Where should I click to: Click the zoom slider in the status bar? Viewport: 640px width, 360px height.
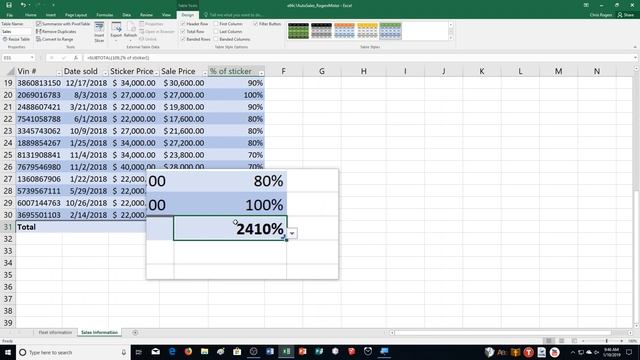(607, 341)
